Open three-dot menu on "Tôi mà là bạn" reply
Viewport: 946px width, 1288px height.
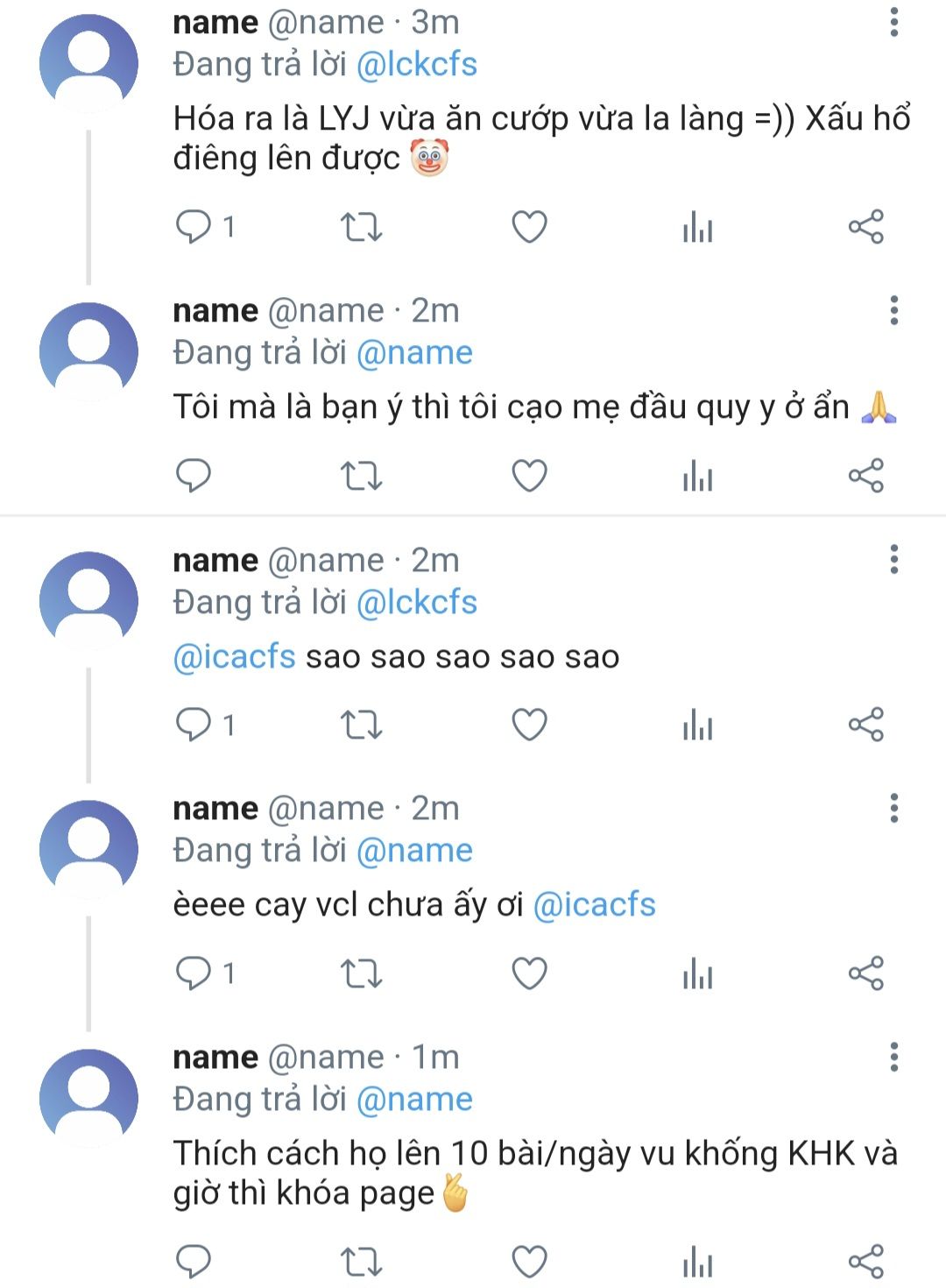(x=893, y=311)
